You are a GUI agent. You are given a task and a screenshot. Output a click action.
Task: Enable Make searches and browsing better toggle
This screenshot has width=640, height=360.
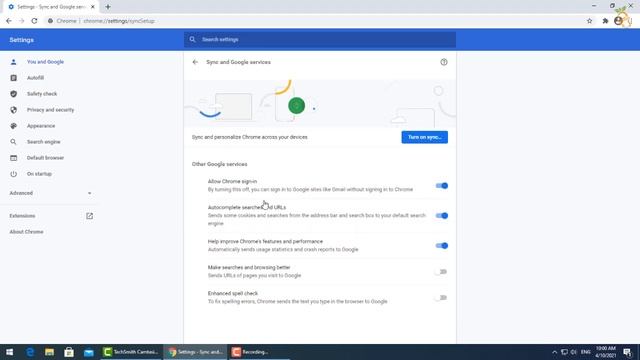[x=441, y=271]
